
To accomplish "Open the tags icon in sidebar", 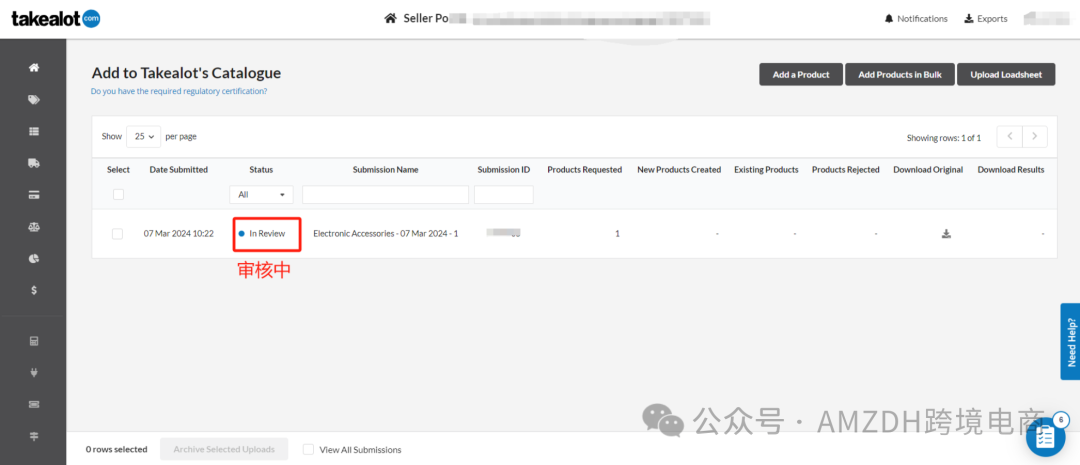I will (33, 100).
